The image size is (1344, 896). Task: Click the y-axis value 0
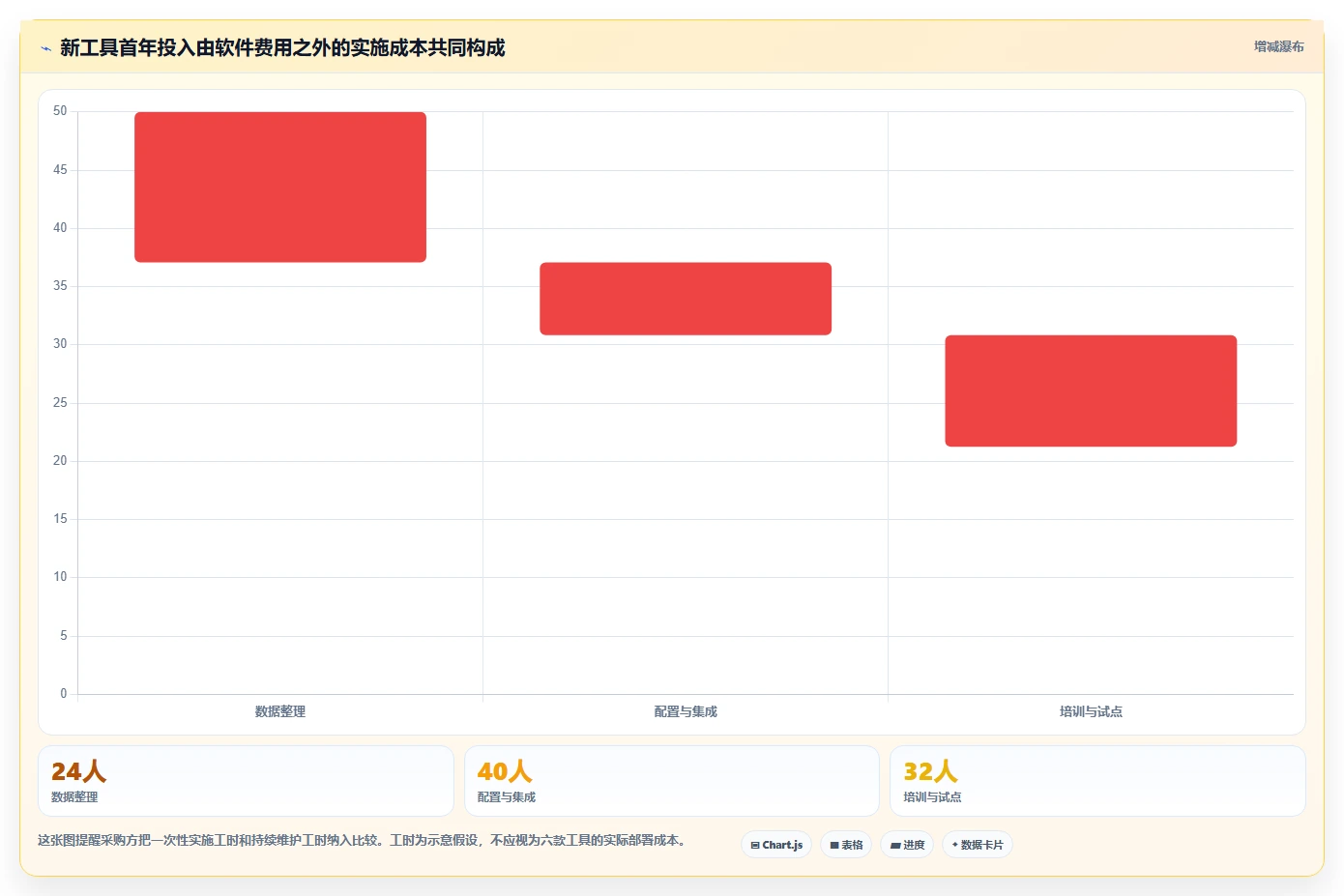pos(64,694)
